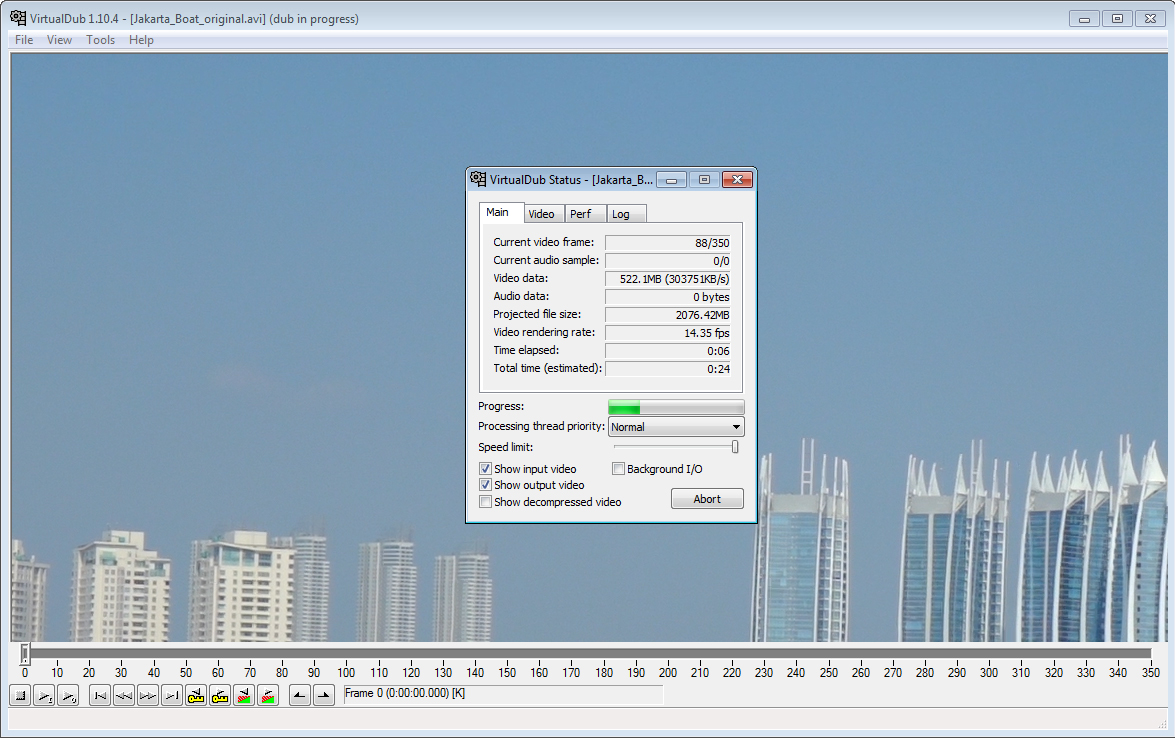Jump to the start of the video
This screenshot has width=1175, height=738.
point(100,696)
